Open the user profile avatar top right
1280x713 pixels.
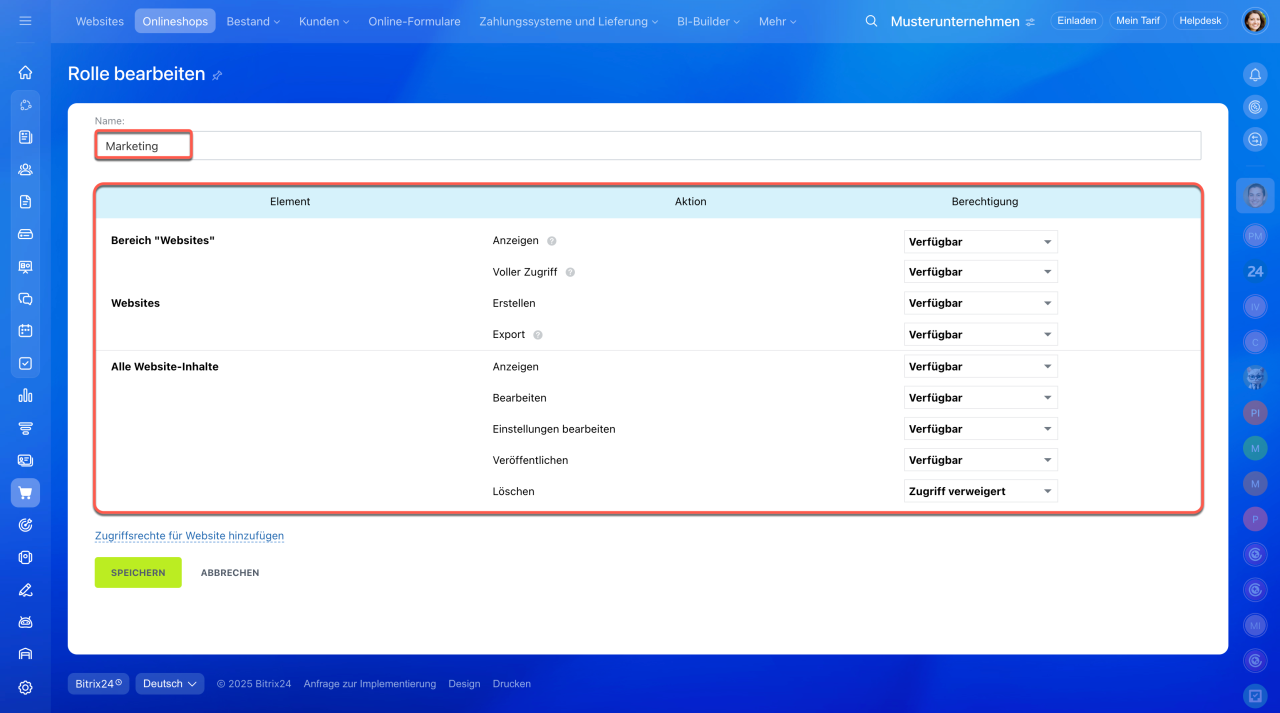1254,21
